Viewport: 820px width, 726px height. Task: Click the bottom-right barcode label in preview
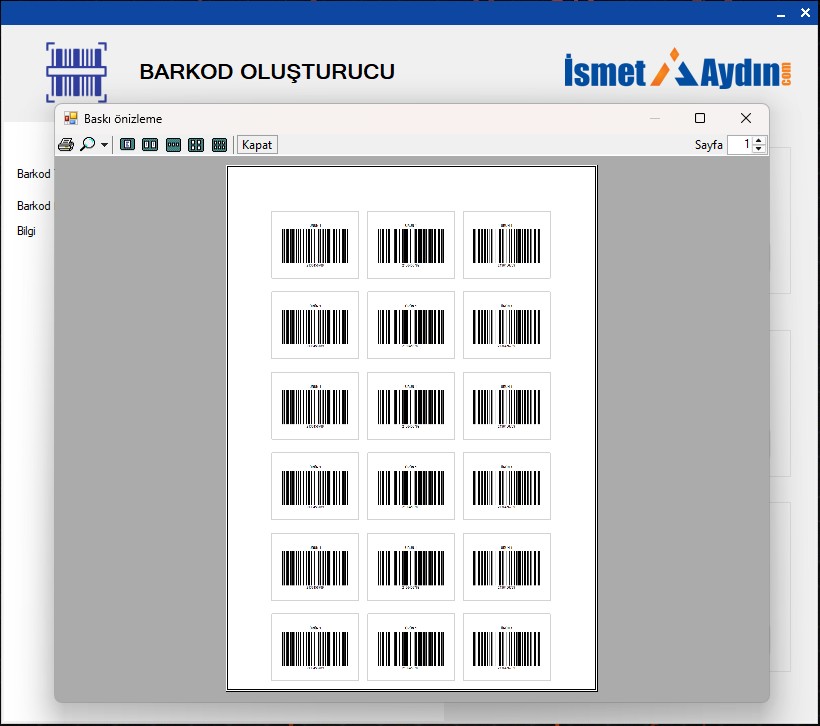click(507, 647)
